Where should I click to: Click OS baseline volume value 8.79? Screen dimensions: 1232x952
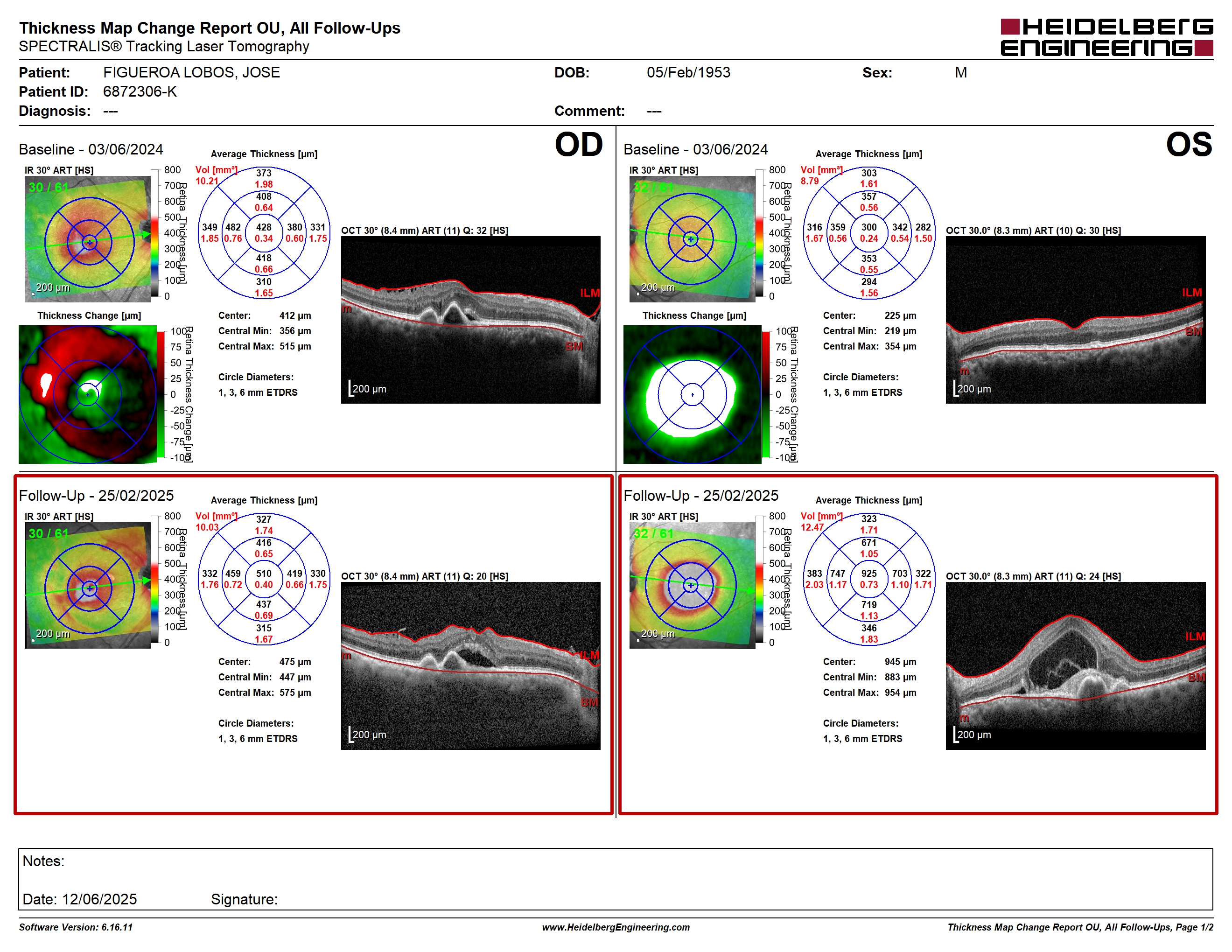(x=810, y=181)
